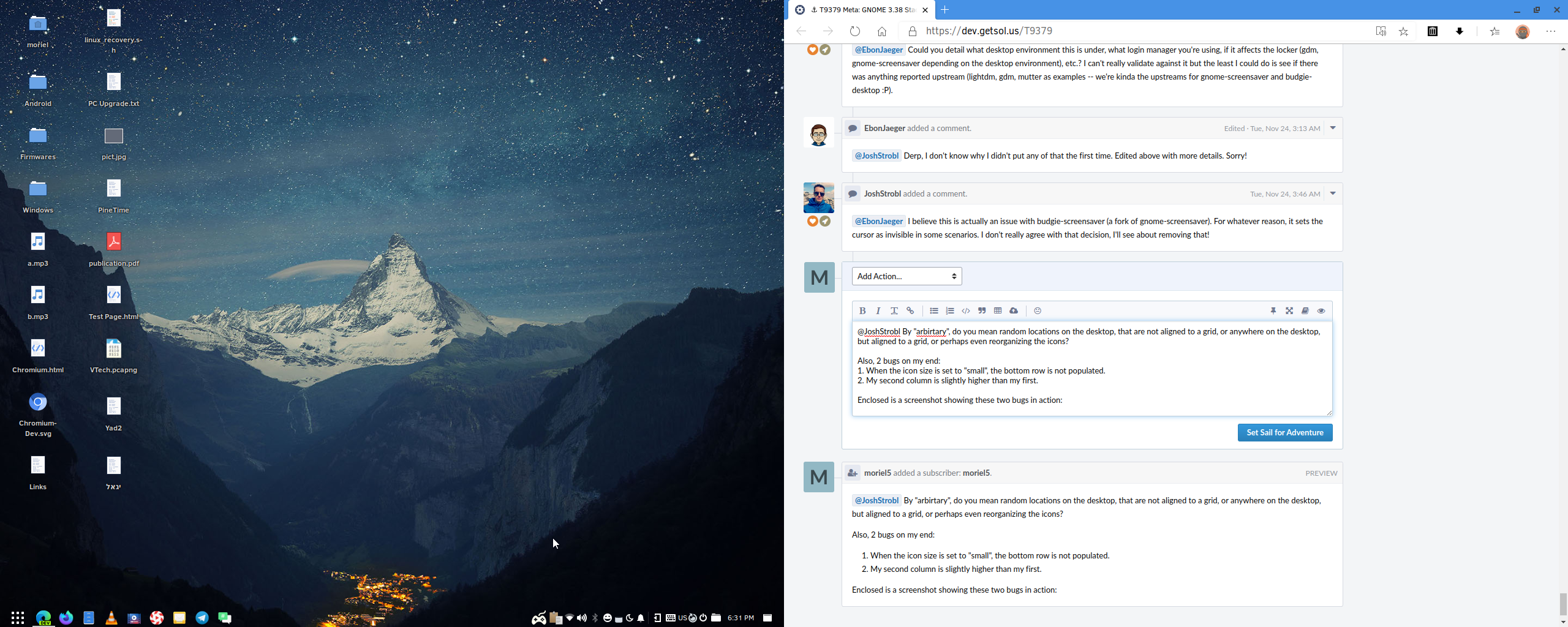Open JoshStrobl author link at 3:46 AM comment
The image size is (1568, 627).
(883, 193)
